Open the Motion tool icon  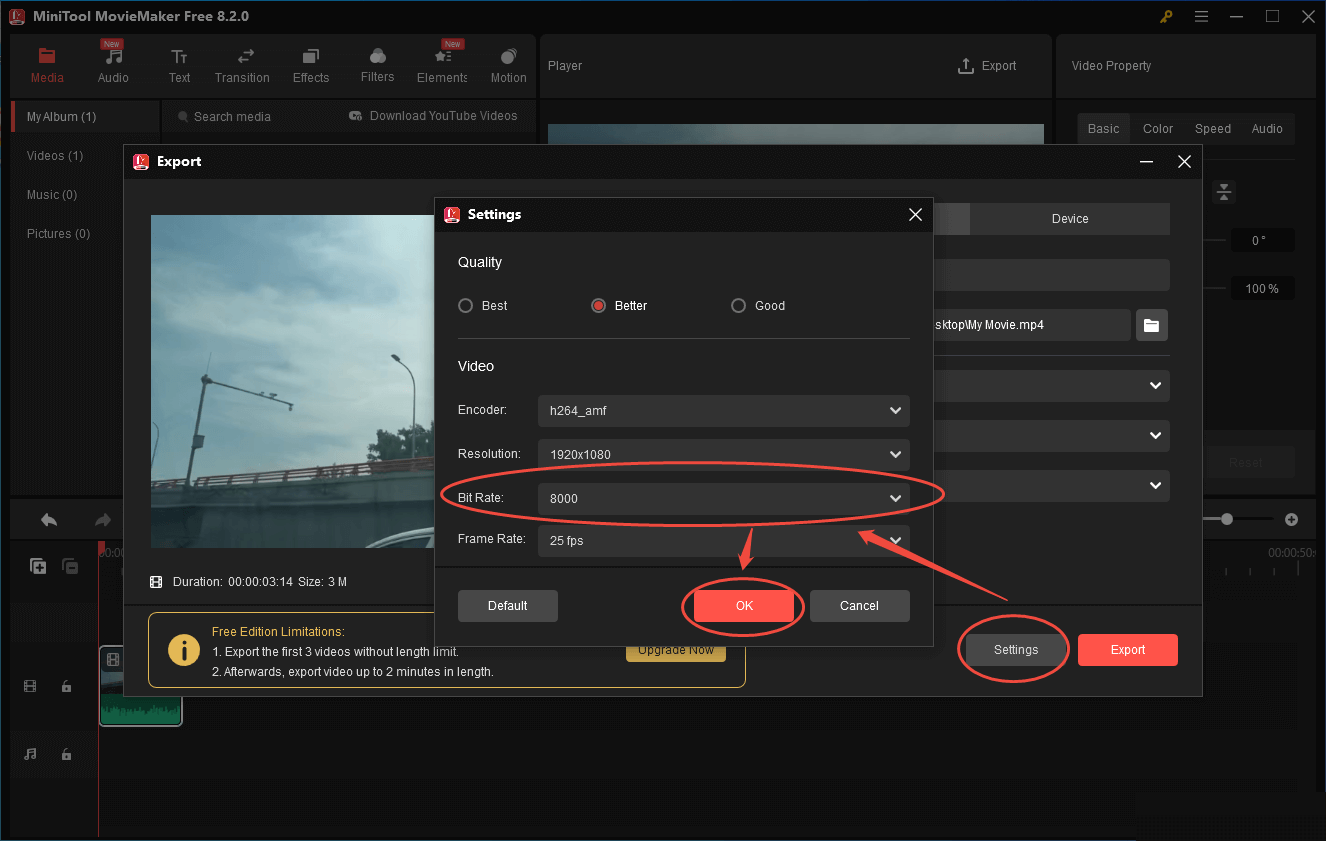[508, 57]
